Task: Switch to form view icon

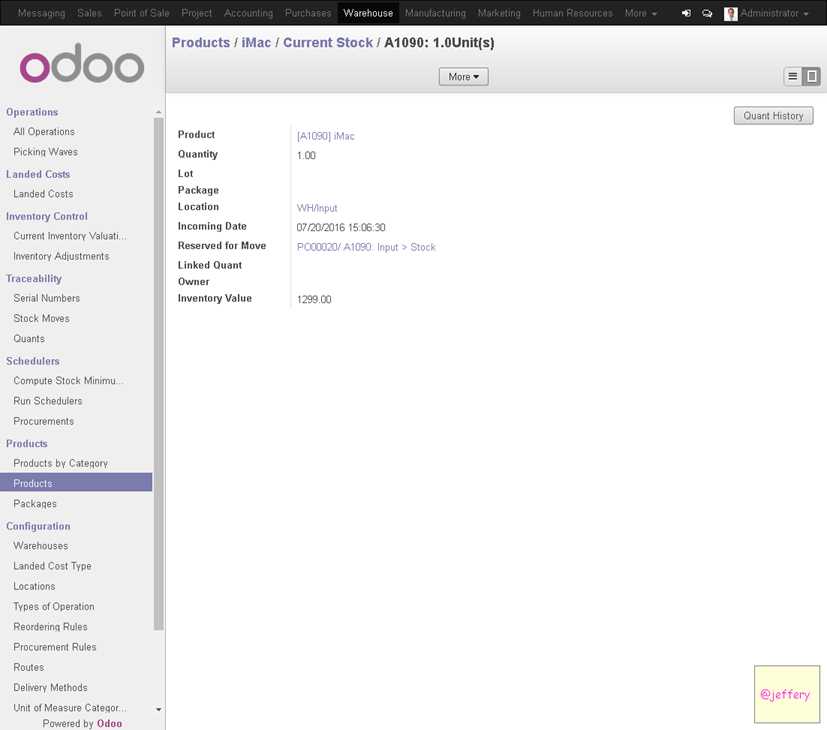Action: [811, 76]
